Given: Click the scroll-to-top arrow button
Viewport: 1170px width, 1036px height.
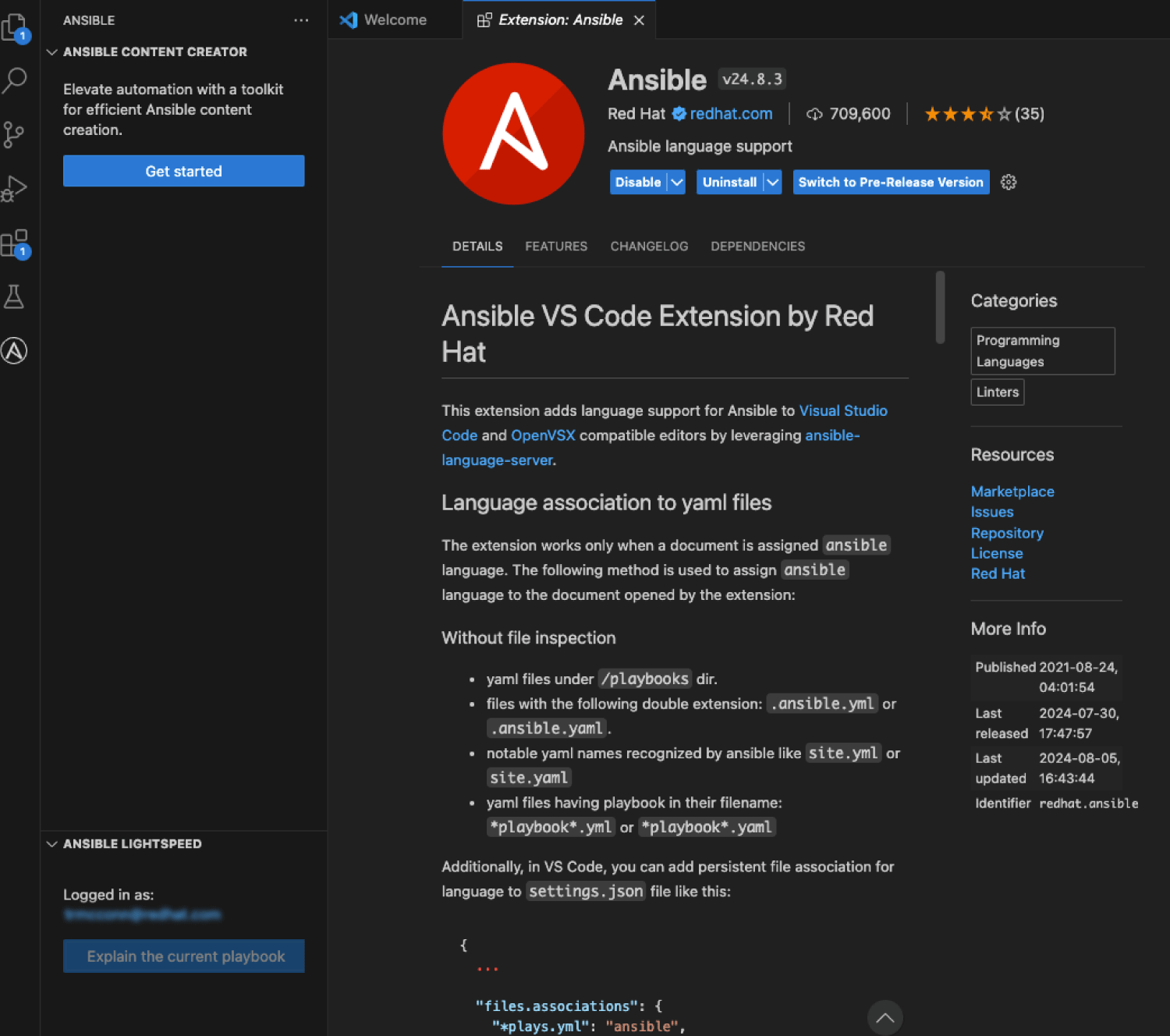Looking at the screenshot, I should [x=885, y=1017].
